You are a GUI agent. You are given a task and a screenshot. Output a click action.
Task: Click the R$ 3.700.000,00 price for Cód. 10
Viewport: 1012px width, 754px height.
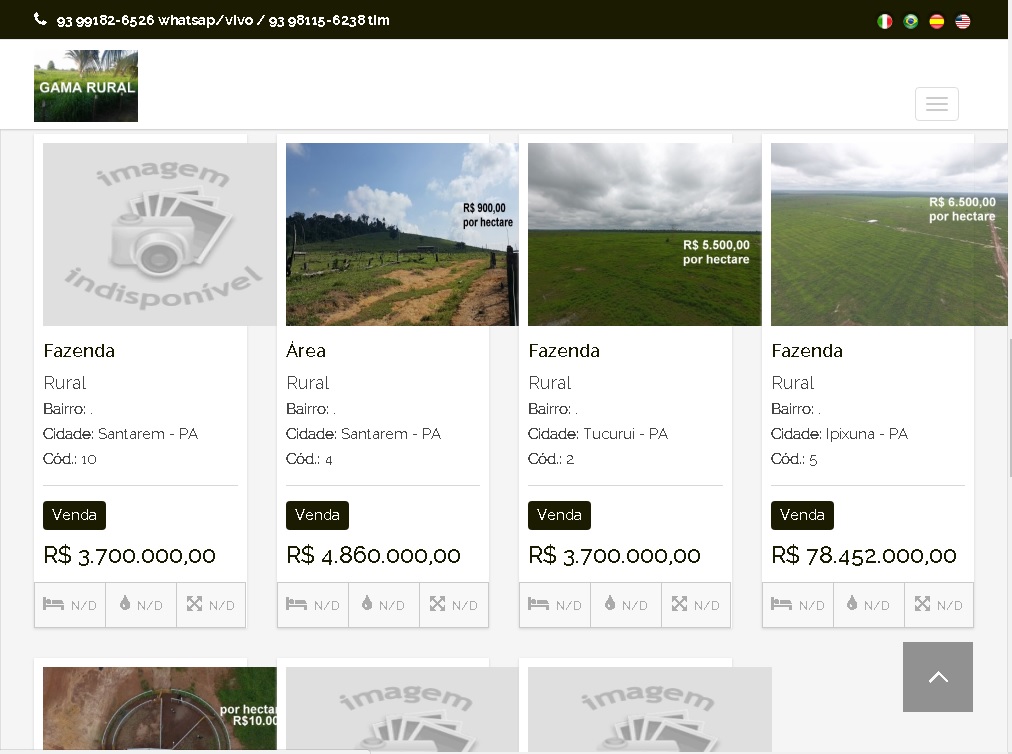pos(129,555)
